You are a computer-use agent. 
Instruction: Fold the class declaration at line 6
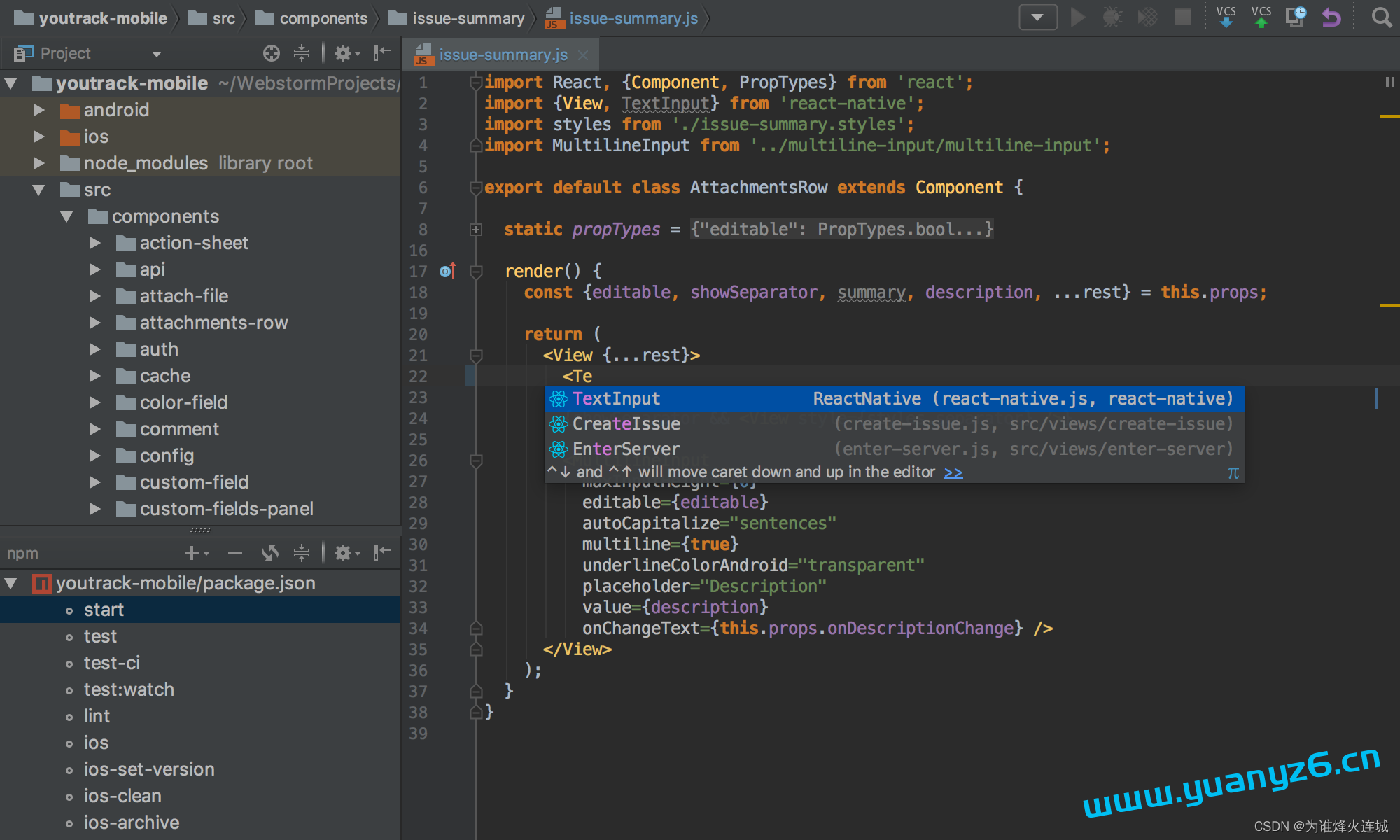pos(476,188)
